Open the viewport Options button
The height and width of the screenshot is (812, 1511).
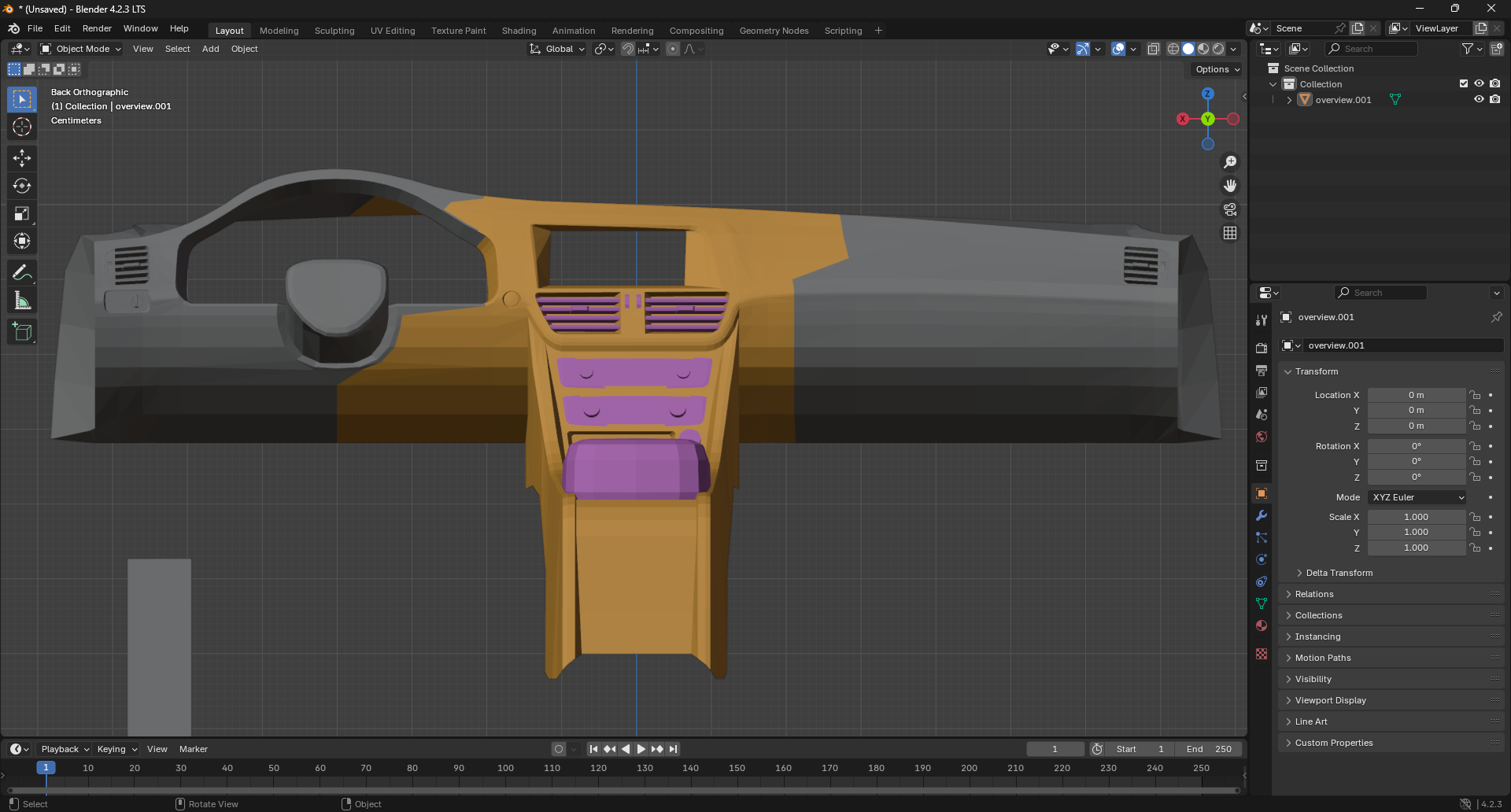pos(1217,69)
